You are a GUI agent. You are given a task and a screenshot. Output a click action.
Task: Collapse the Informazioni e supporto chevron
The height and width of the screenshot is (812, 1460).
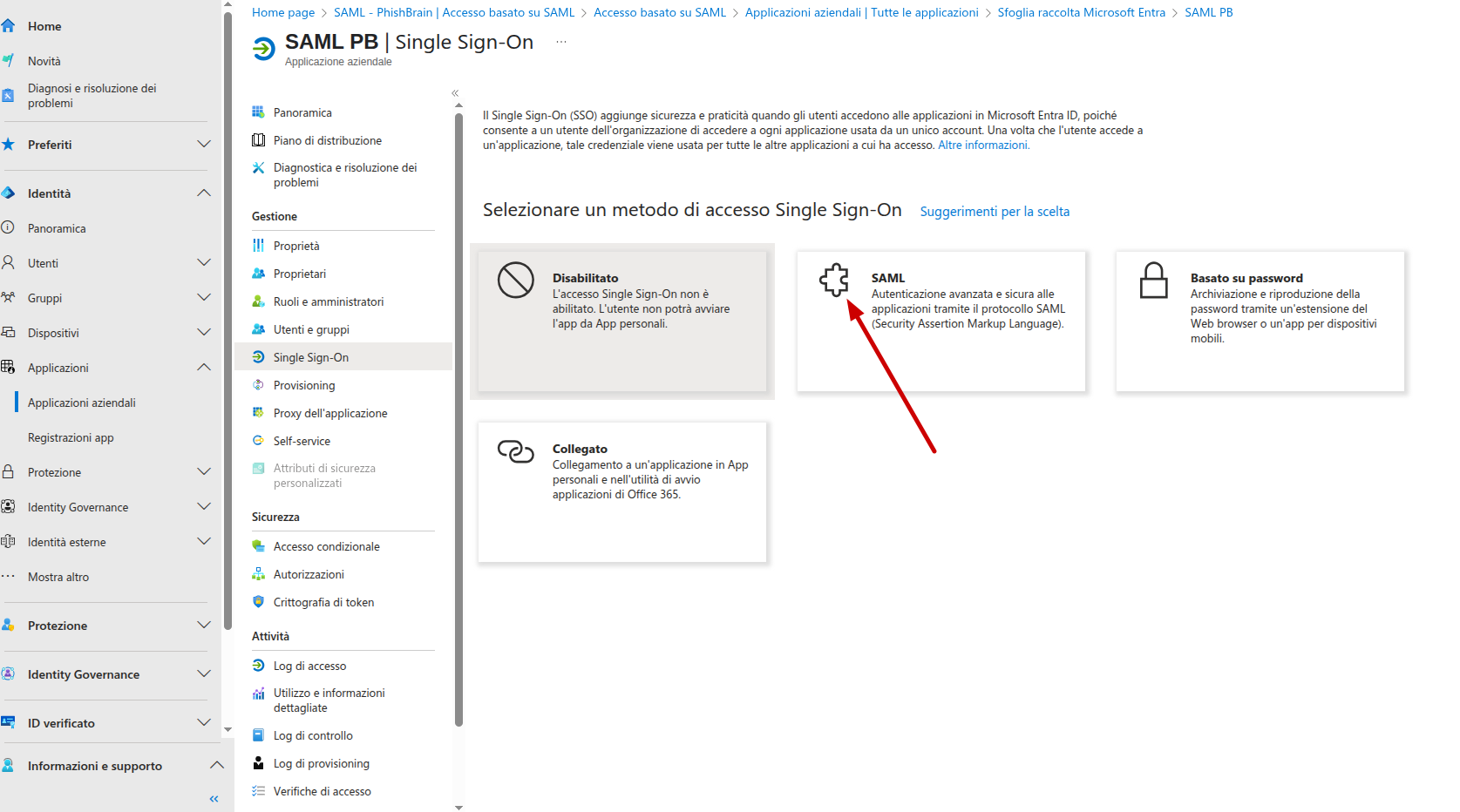(217, 766)
